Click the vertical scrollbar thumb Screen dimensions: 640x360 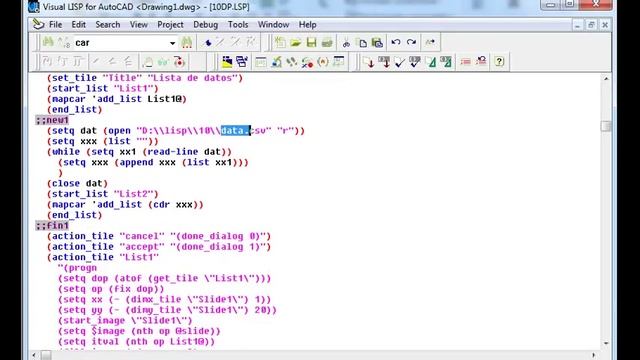[606, 126]
